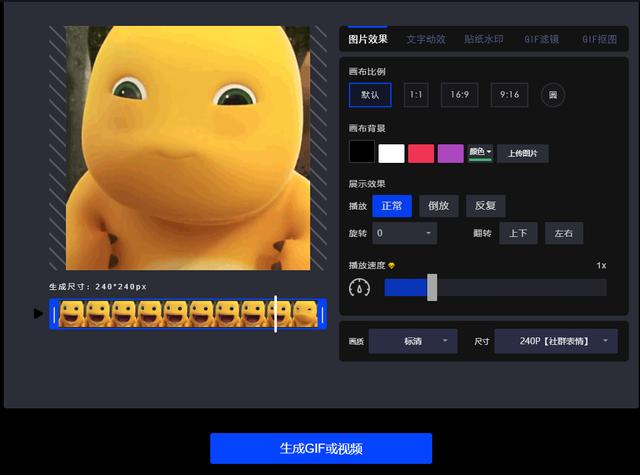640x475 pixels.
Task: Flip the image 上下 vertically
Action: pyautogui.click(x=518, y=233)
